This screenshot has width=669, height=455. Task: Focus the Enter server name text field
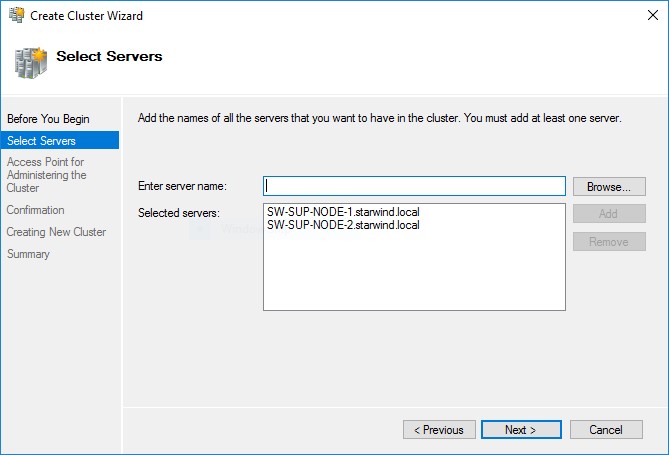click(414, 186)
